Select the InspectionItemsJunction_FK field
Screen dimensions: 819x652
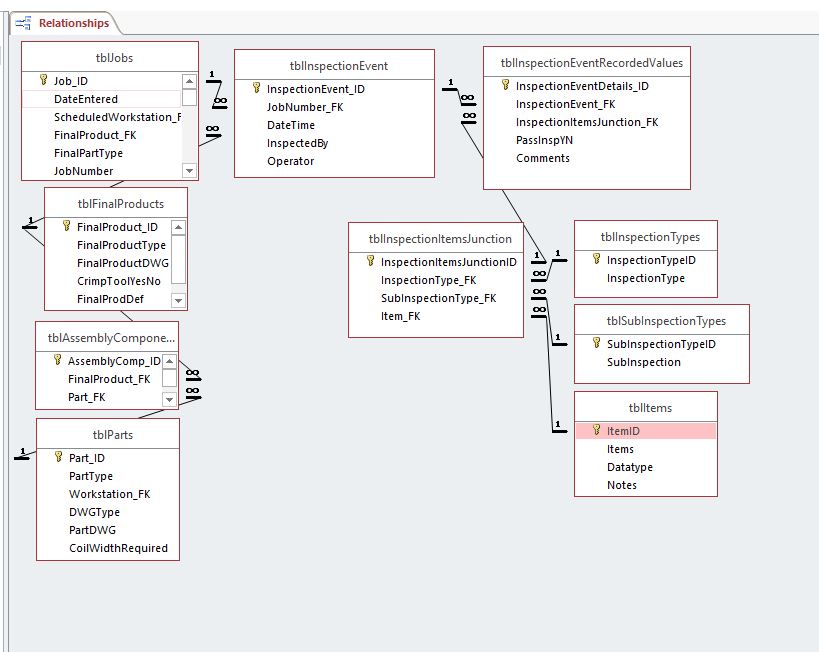pyautogui.click(x=587, y=122)
